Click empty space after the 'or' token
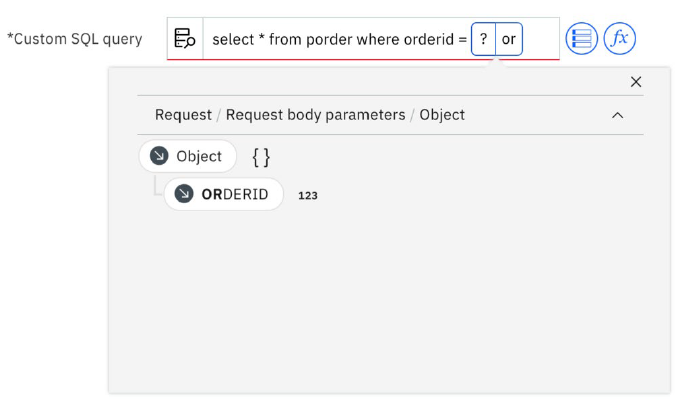 541,39
